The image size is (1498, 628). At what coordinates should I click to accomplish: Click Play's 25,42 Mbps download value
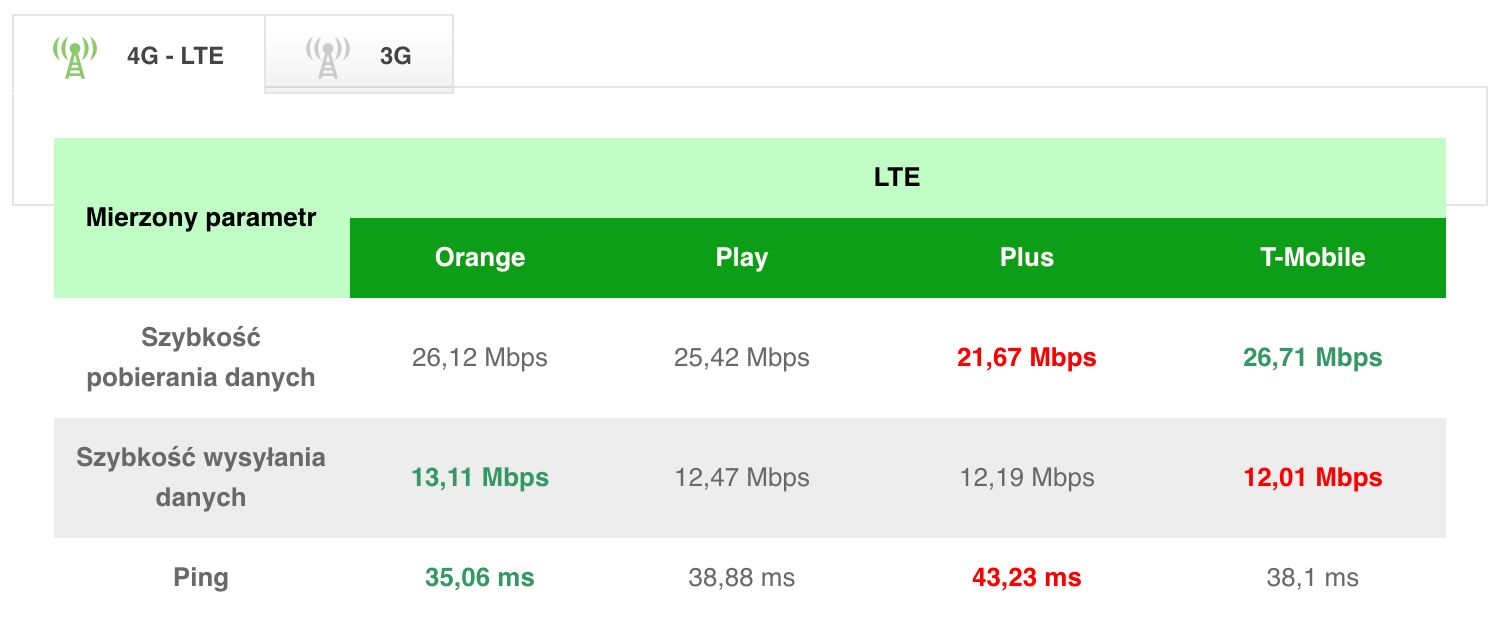coord(742,358)
